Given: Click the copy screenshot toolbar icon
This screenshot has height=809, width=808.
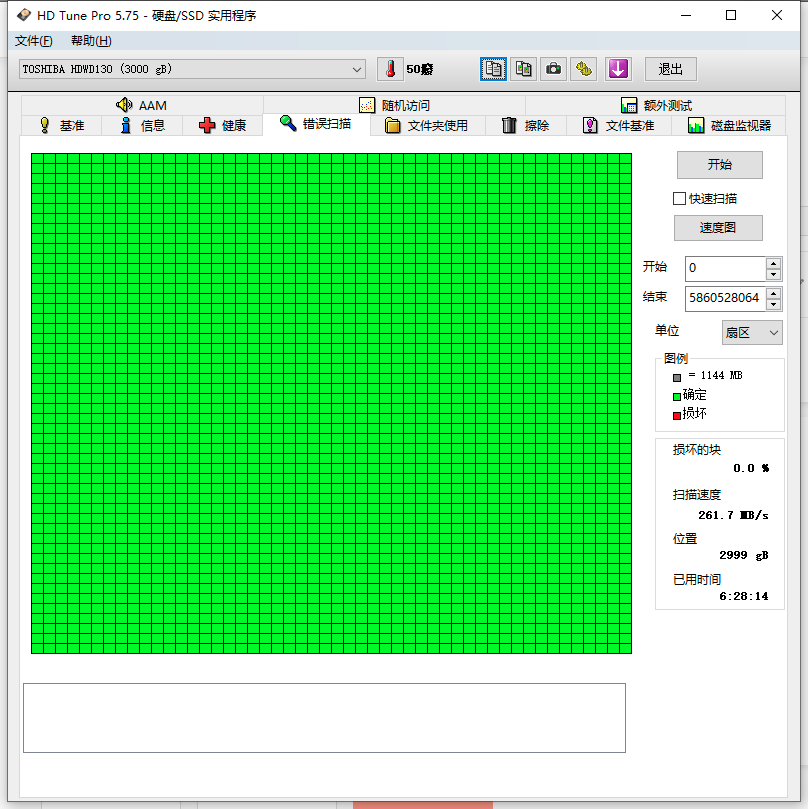Looking at the screenshot, I should 523,69.
